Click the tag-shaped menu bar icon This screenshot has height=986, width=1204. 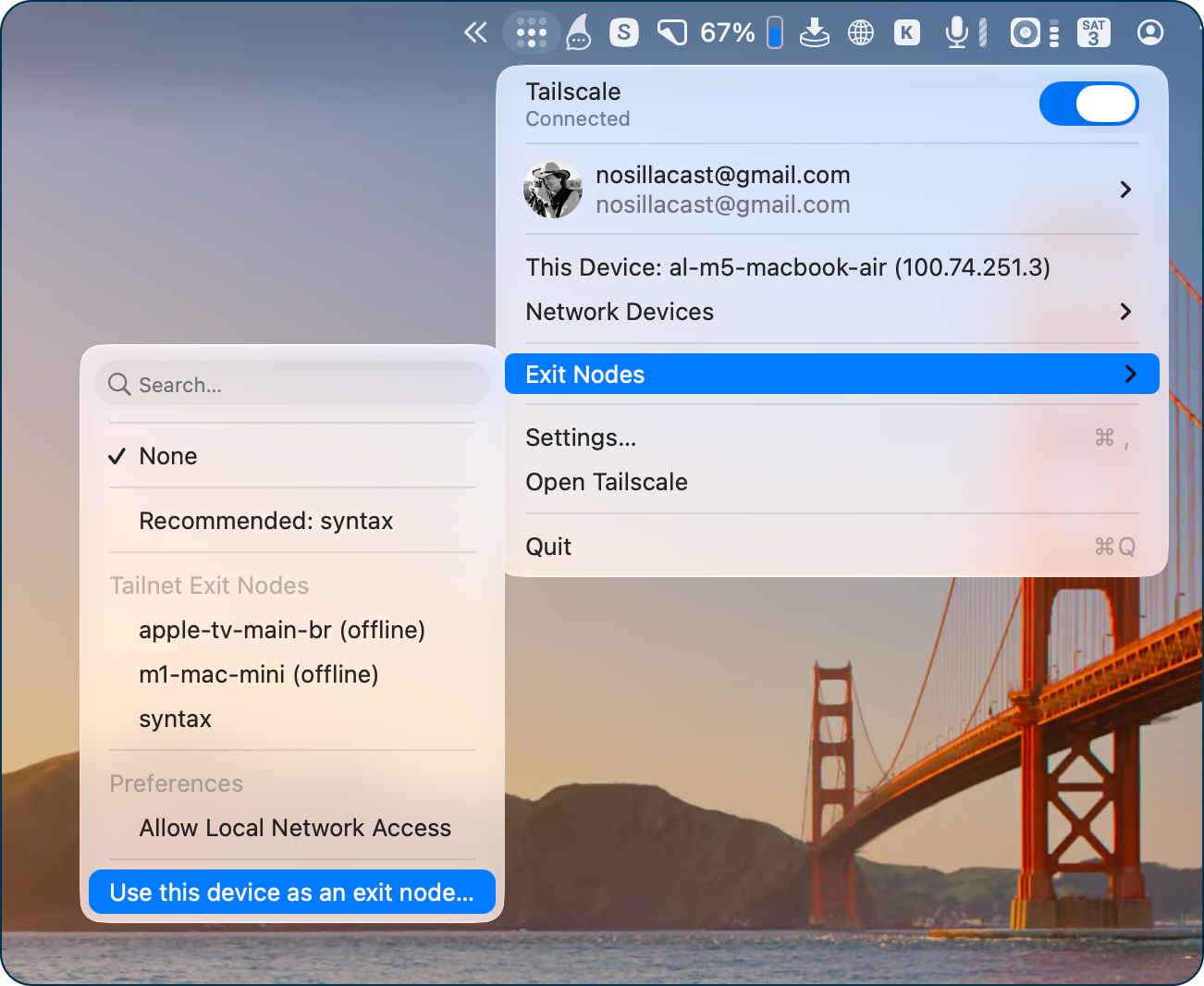click(x=672, y=33)
